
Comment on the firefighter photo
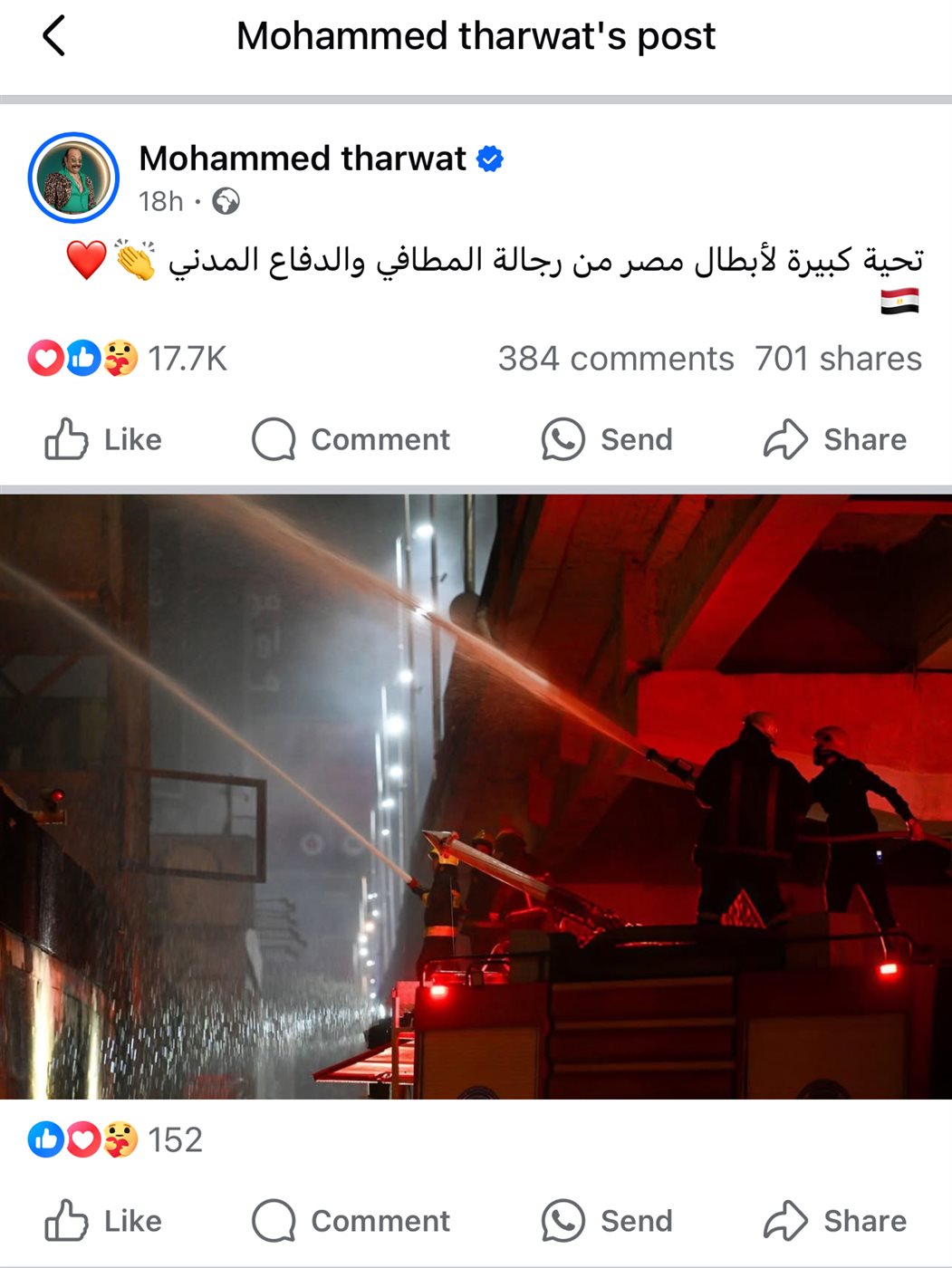(351, 1221)
